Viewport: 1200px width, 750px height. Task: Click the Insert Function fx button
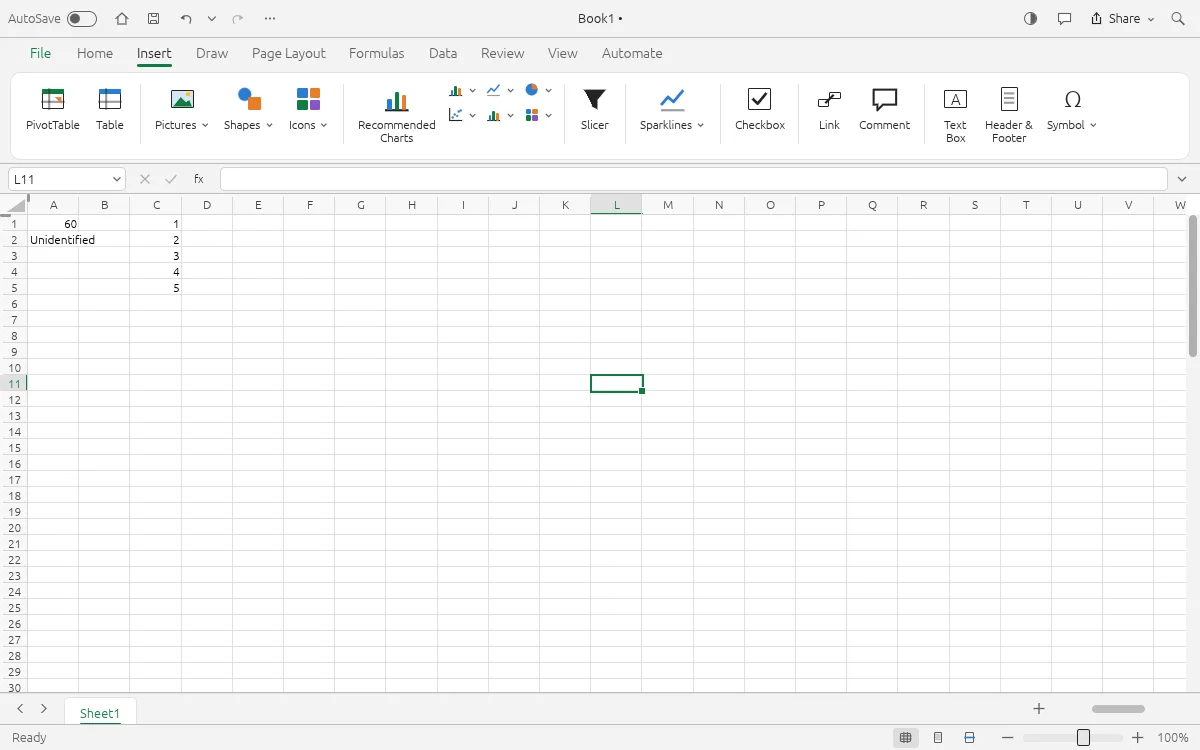point(199,179)
